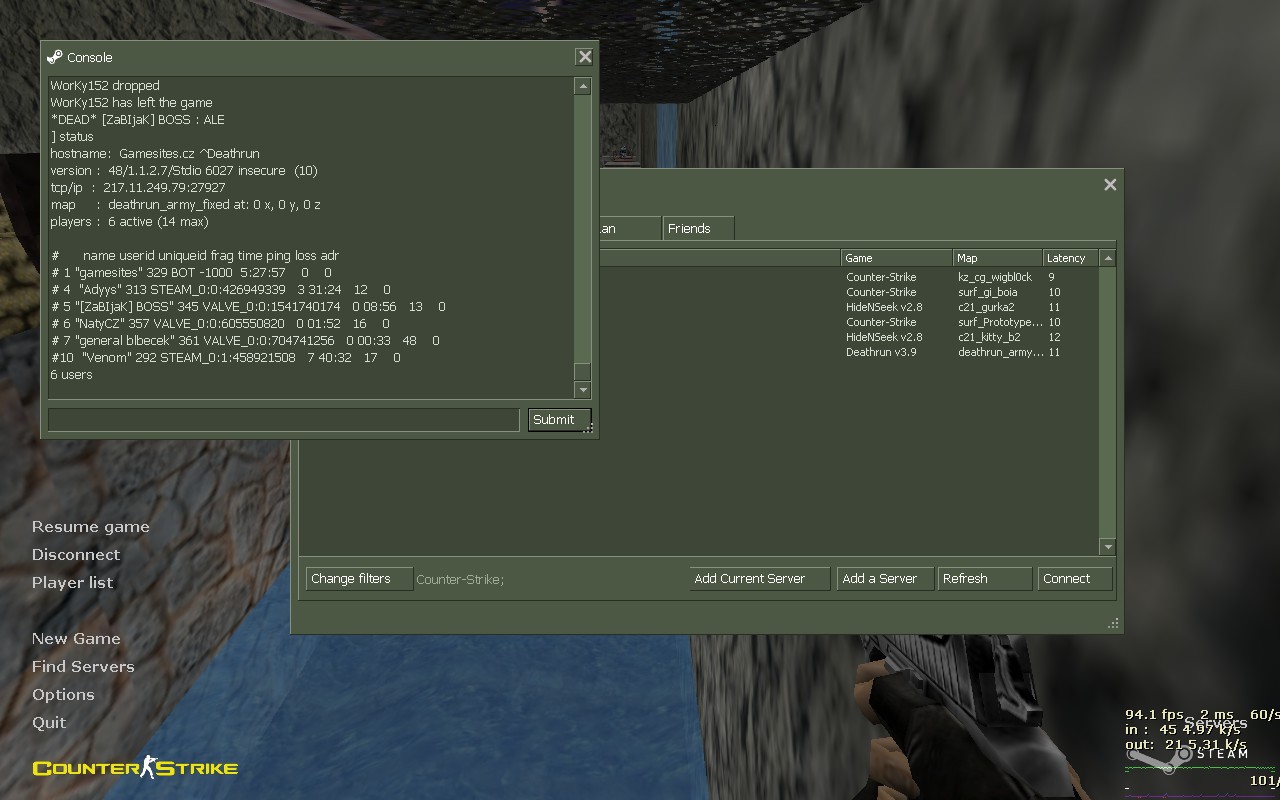
Task: Sort servers by Game column
Action: click(896, 258)
